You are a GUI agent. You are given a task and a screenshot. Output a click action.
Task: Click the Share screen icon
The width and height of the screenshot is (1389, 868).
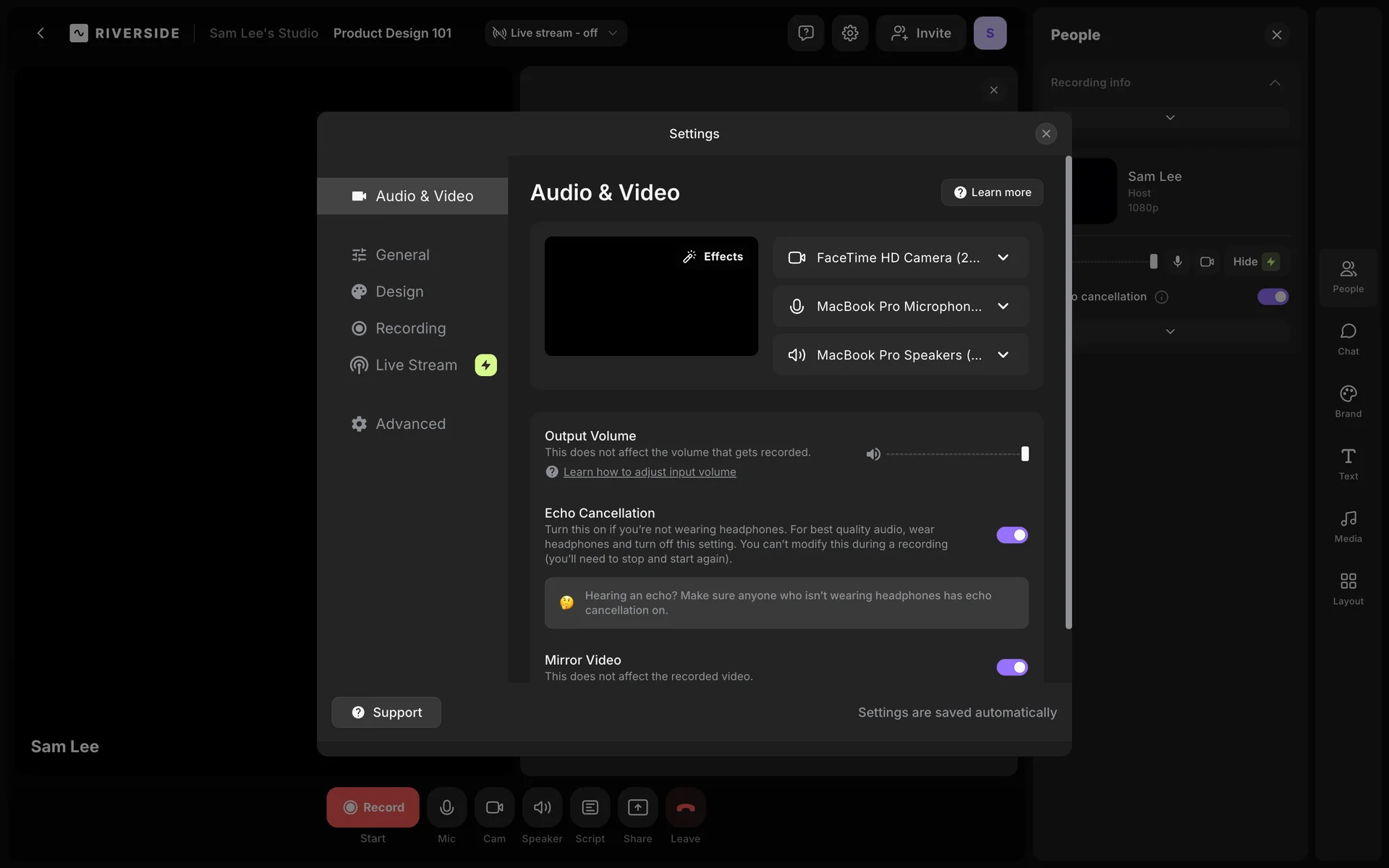point(637,807)
